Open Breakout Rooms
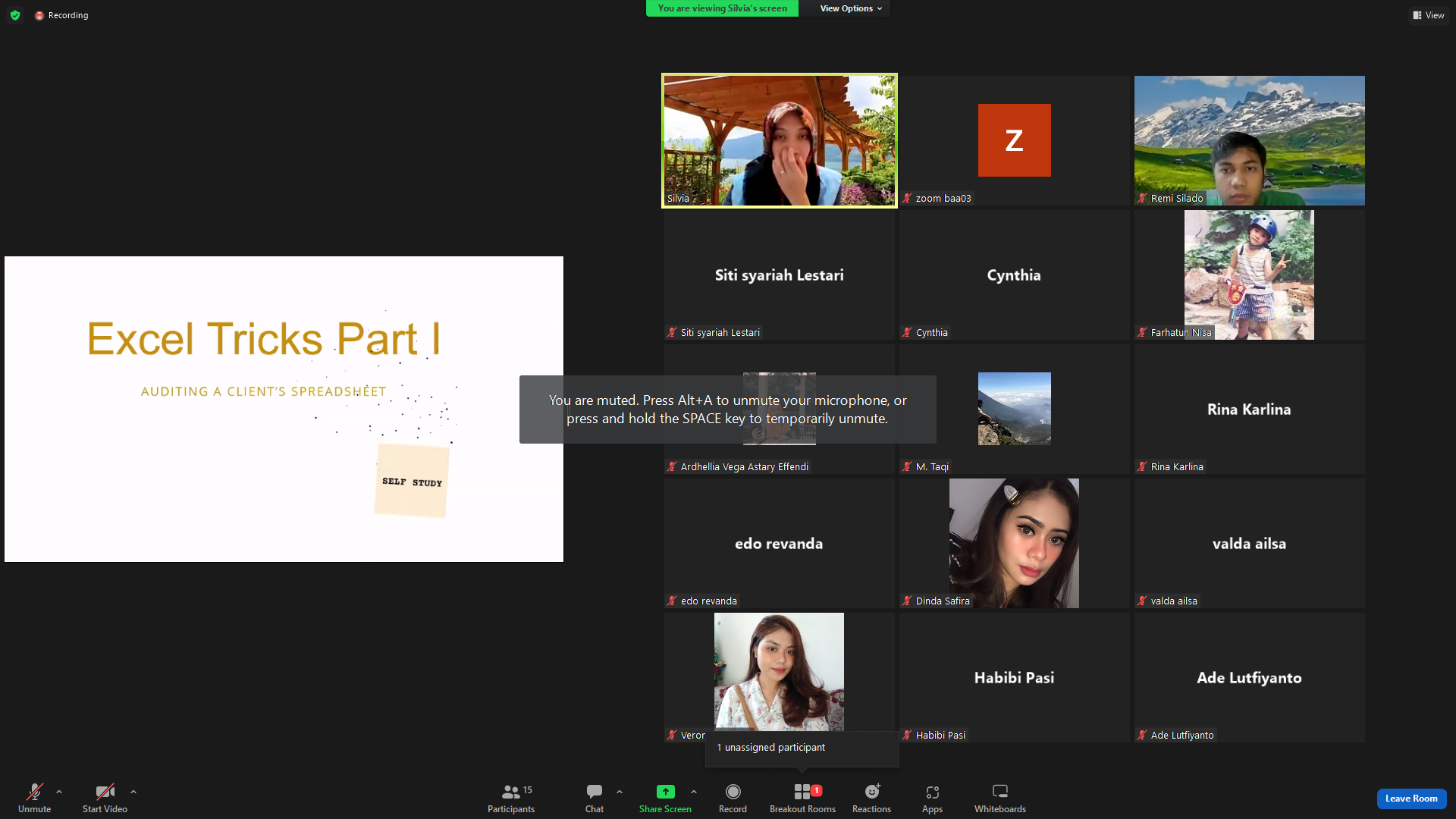 click(x=802, y=798)
